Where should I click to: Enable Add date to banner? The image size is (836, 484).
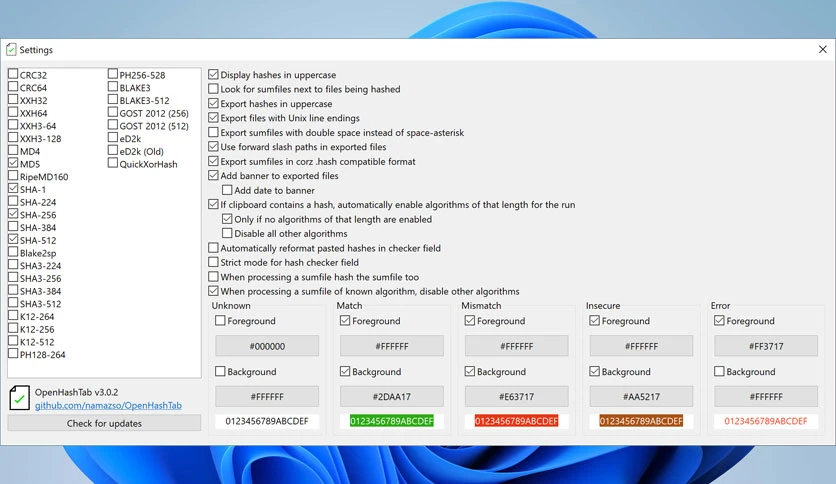point(227,190)
